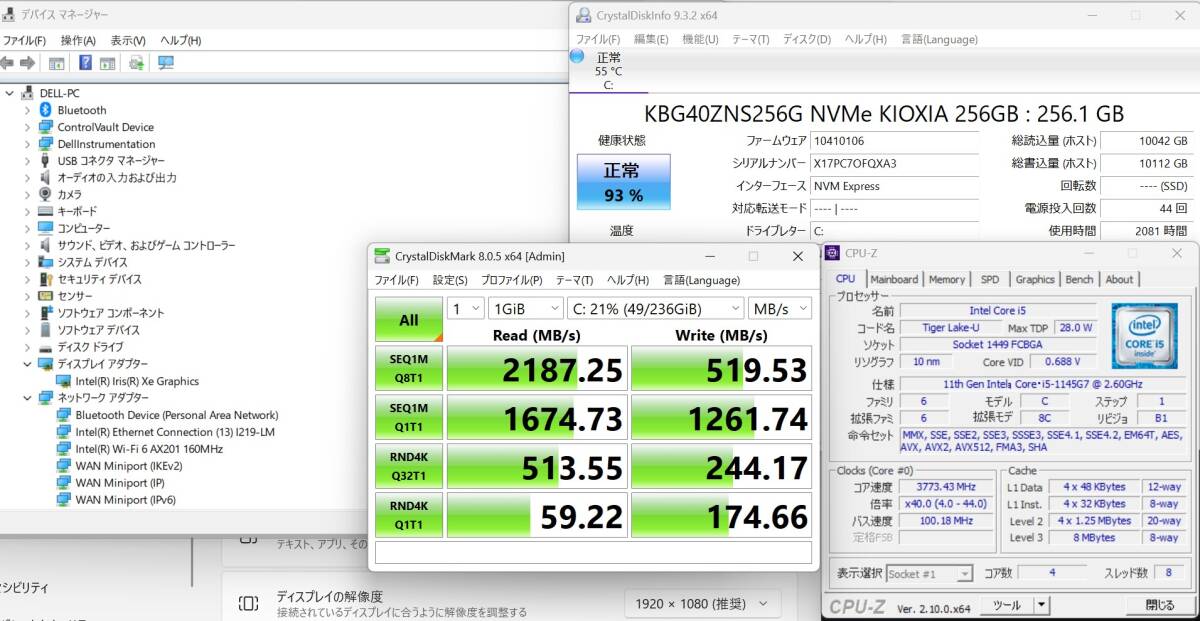Click the blue Help icon in Device Manager toolbar
The image size is (1200, 621).
85,63
